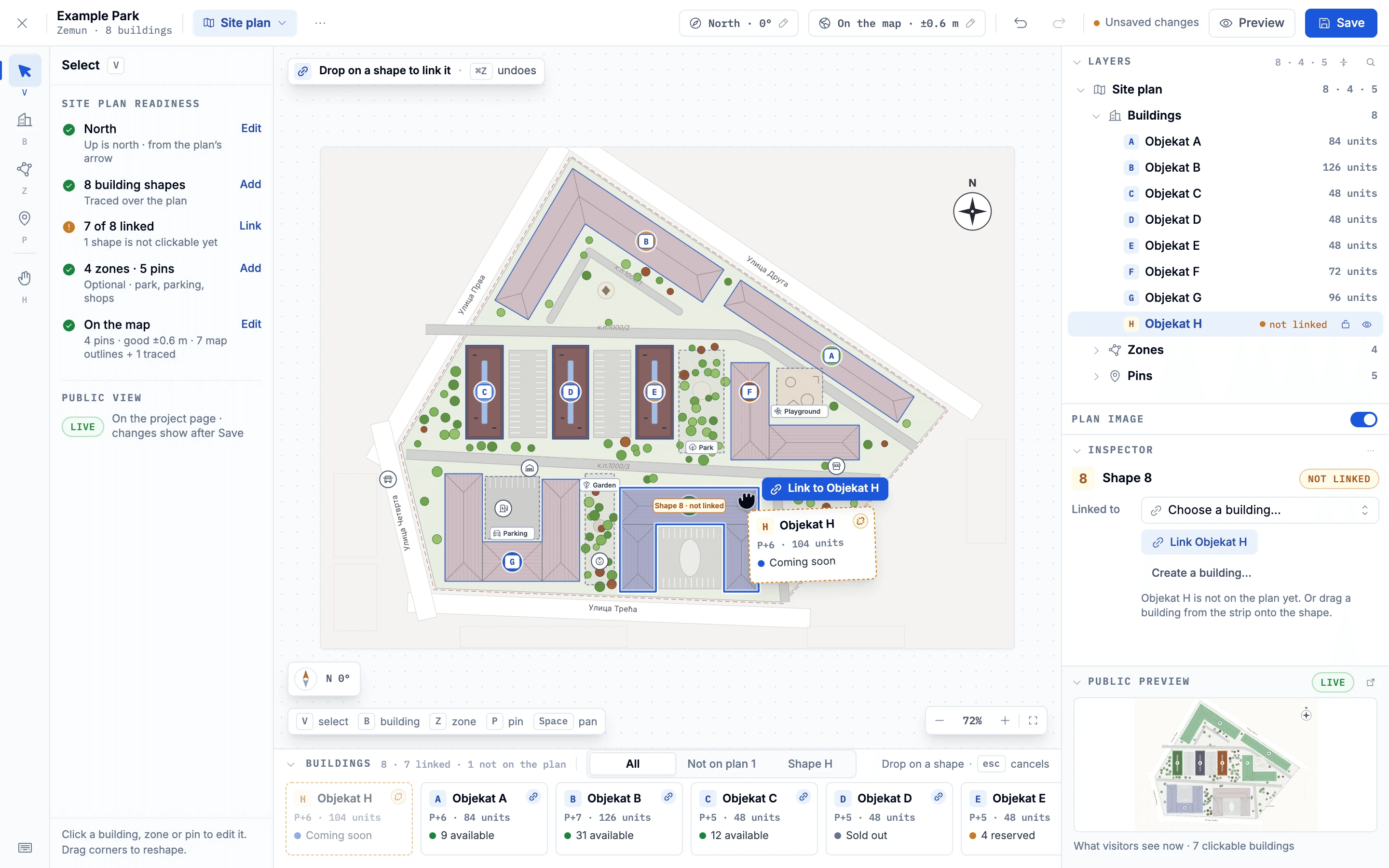Screen dimensions: 1389x868
Task: Expand the Zones layer group
Action: pos(1096,350)
